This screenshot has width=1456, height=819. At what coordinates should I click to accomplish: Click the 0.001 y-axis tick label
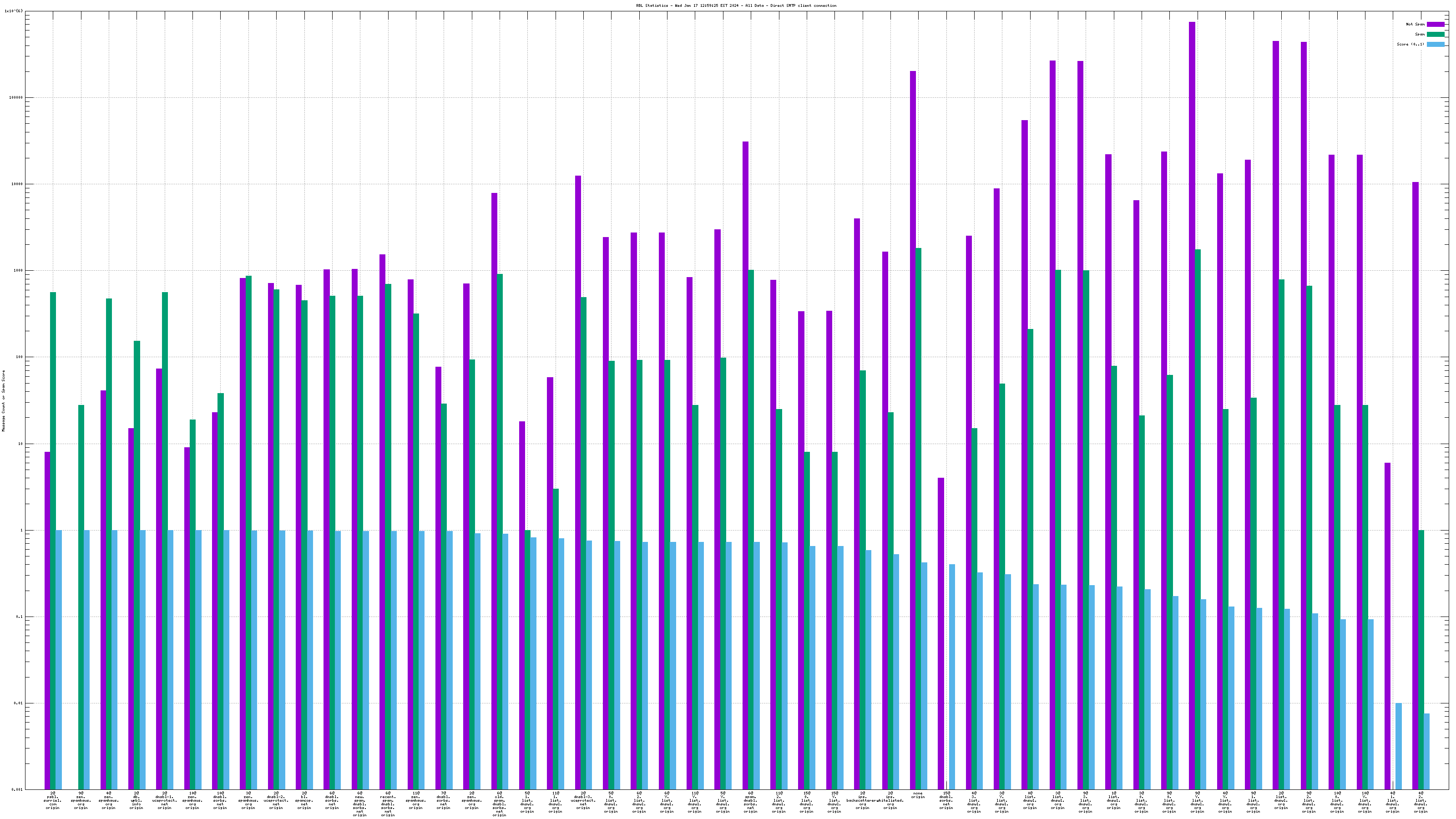[x=18, y=789]
